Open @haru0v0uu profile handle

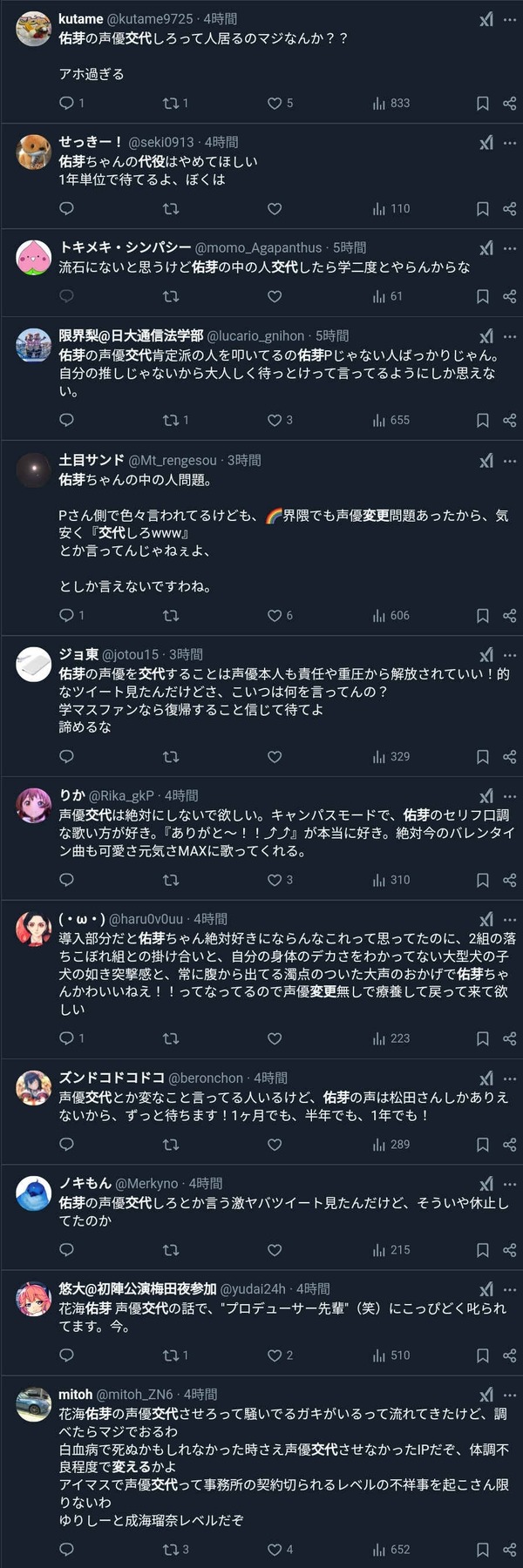146,919
